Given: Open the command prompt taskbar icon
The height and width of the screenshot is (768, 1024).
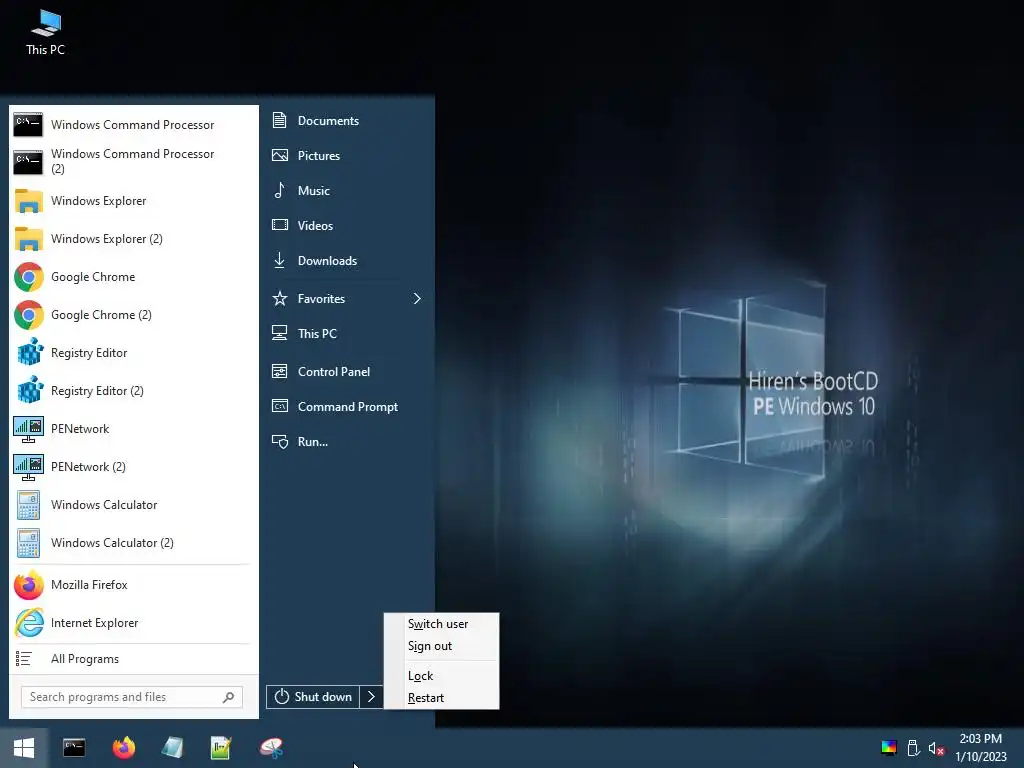Looking at the screenshot, I should (74, 748).
